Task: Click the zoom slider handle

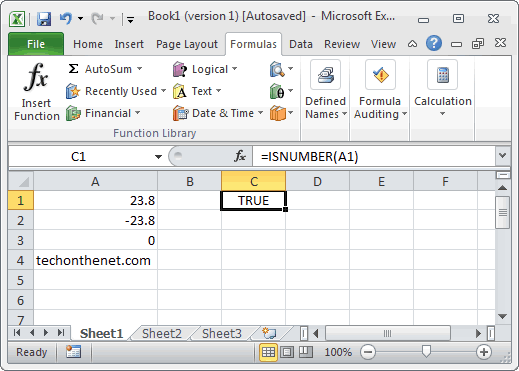Action: 426,352
